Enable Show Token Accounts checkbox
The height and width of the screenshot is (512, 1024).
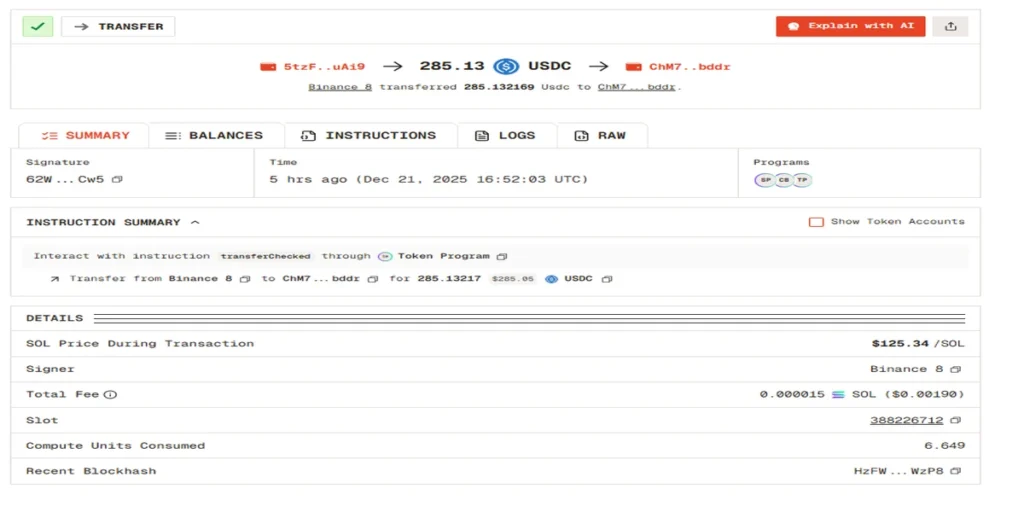816,222
